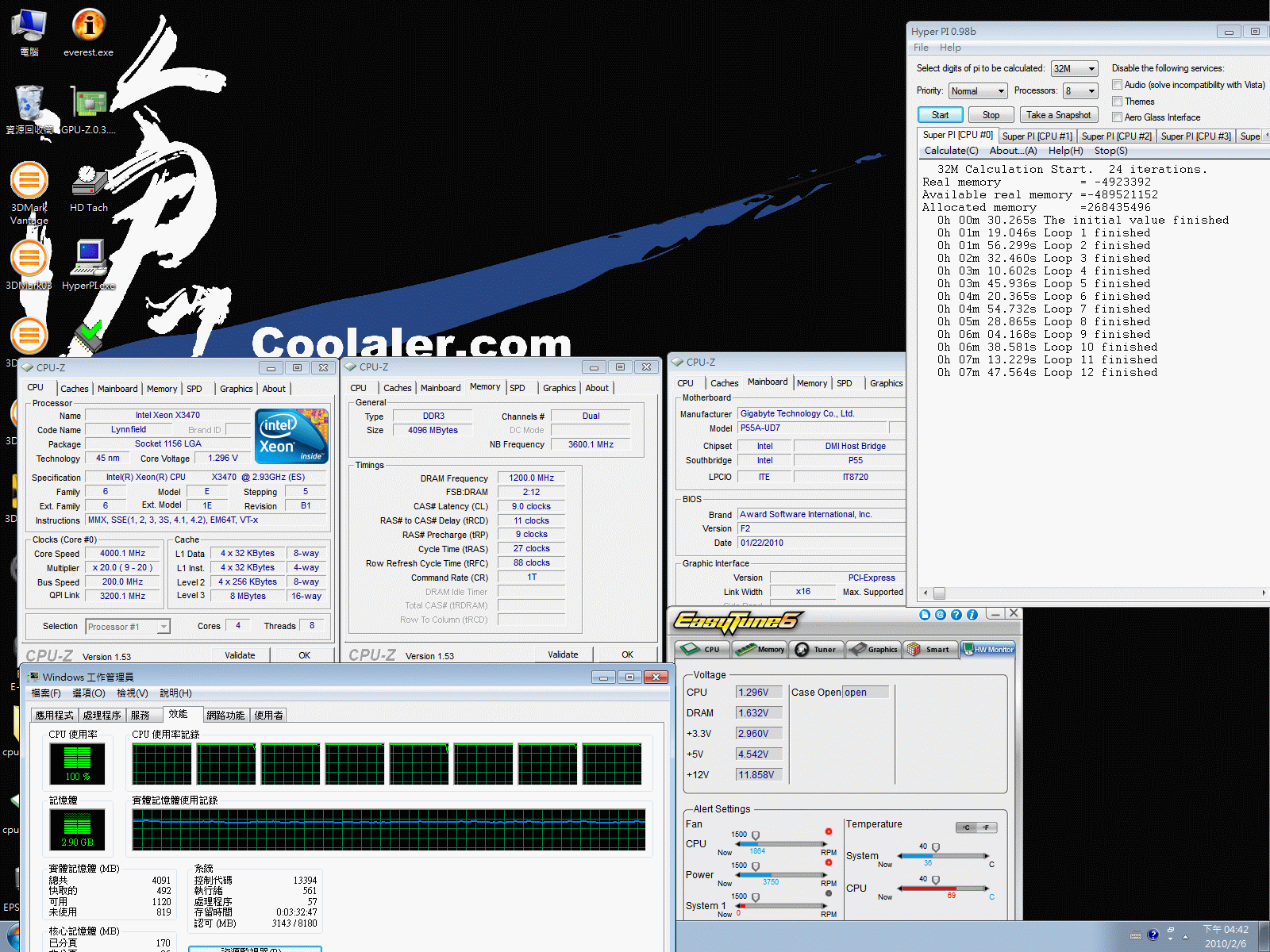Click the Start button in Hyper PI

941,115
